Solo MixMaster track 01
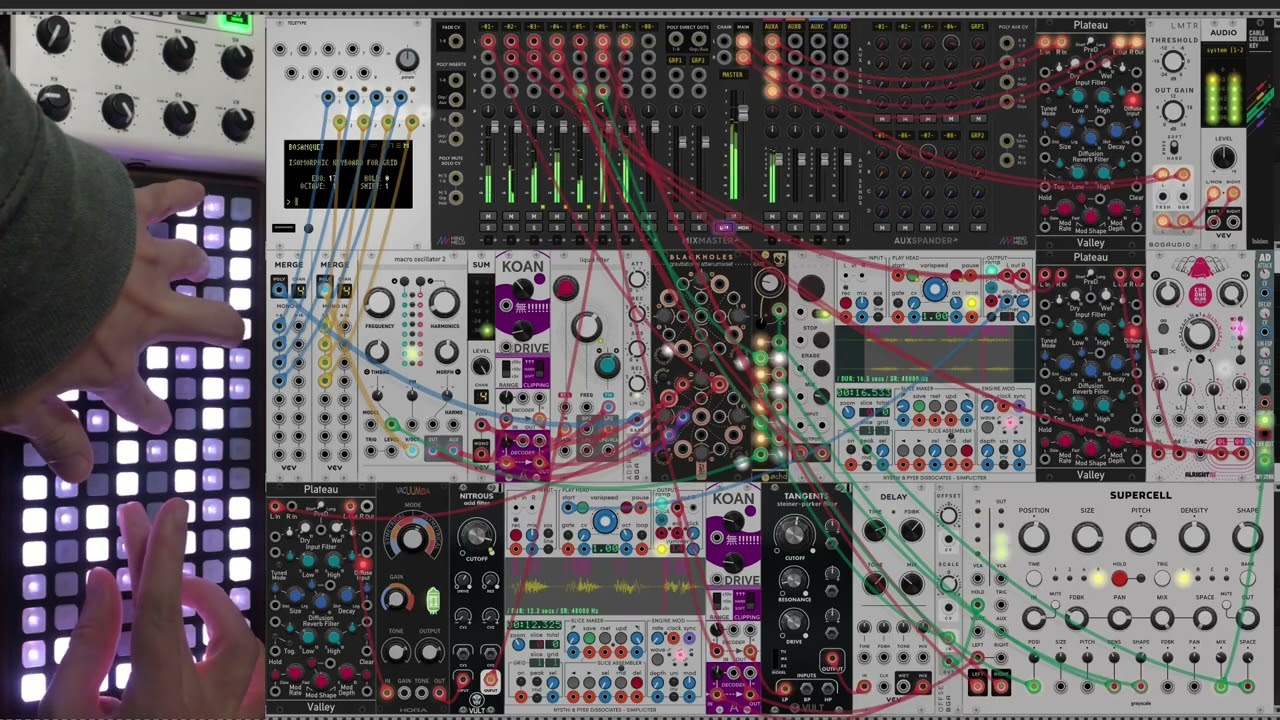 488,227
